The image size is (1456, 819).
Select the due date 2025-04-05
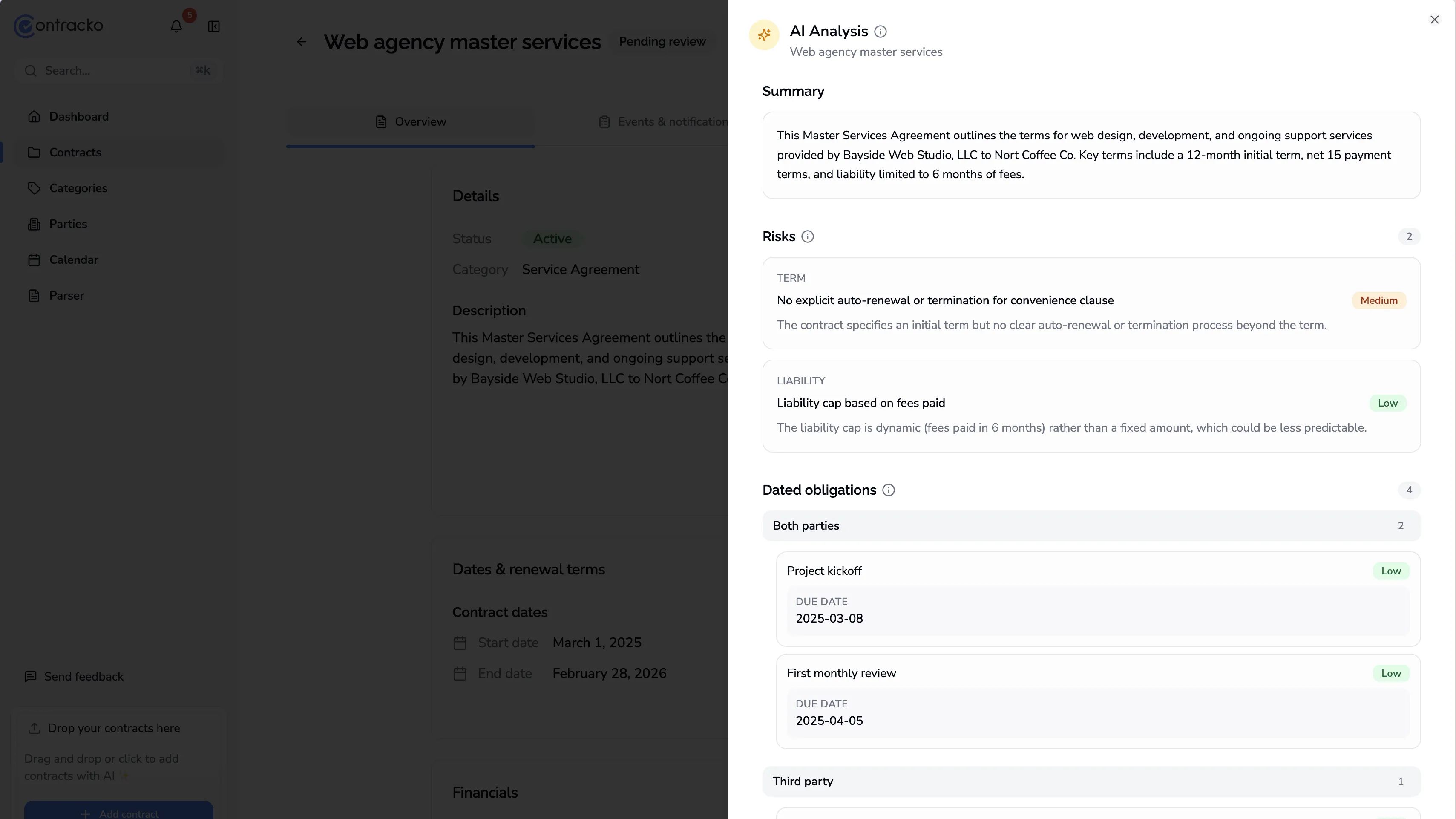pyautogui.click(x=829, y=721)
